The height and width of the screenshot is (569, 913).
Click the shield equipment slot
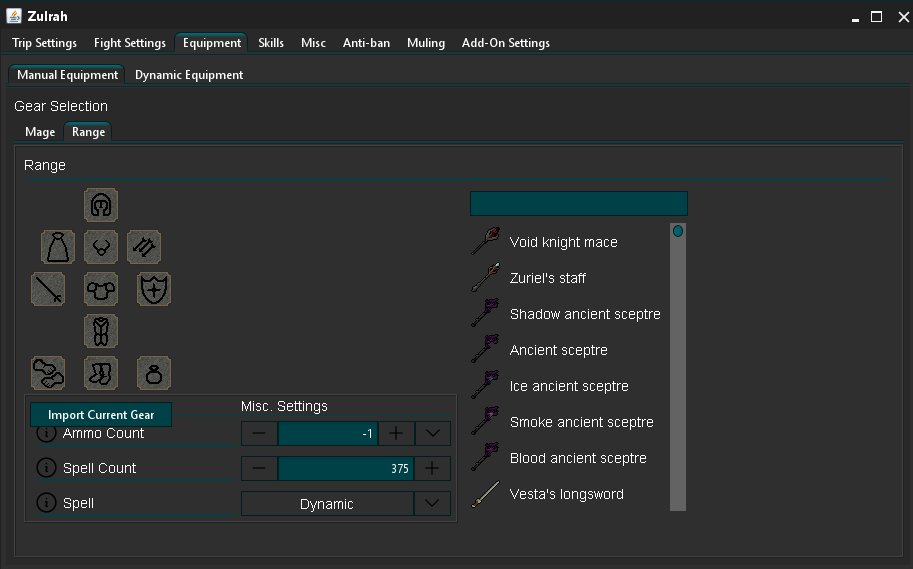[x=154, y=289]
